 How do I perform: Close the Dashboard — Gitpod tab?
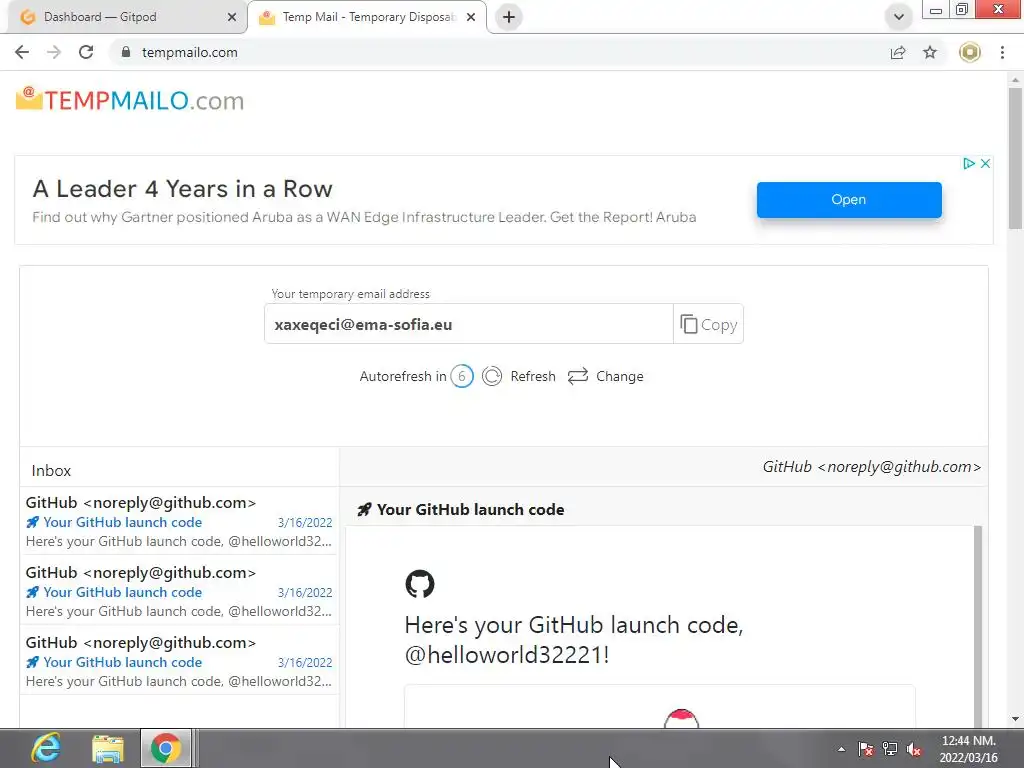click(x=232, y=17)
